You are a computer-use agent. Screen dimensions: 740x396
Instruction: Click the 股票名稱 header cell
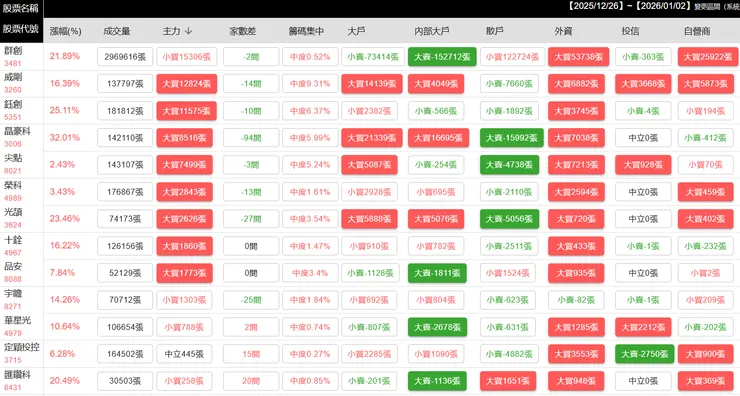21,8
